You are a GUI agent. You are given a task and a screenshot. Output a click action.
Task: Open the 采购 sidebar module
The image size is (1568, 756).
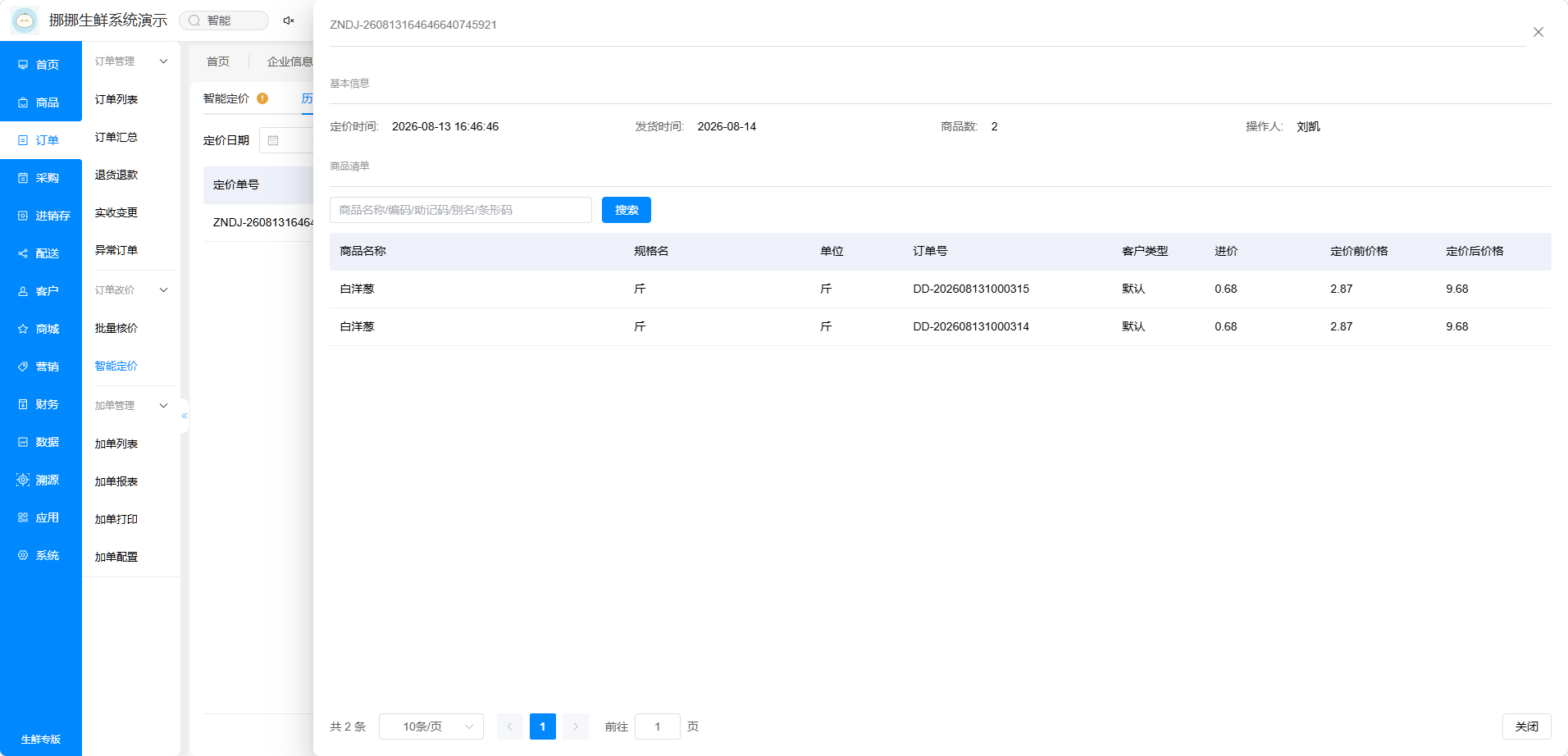tap(40, 178)
